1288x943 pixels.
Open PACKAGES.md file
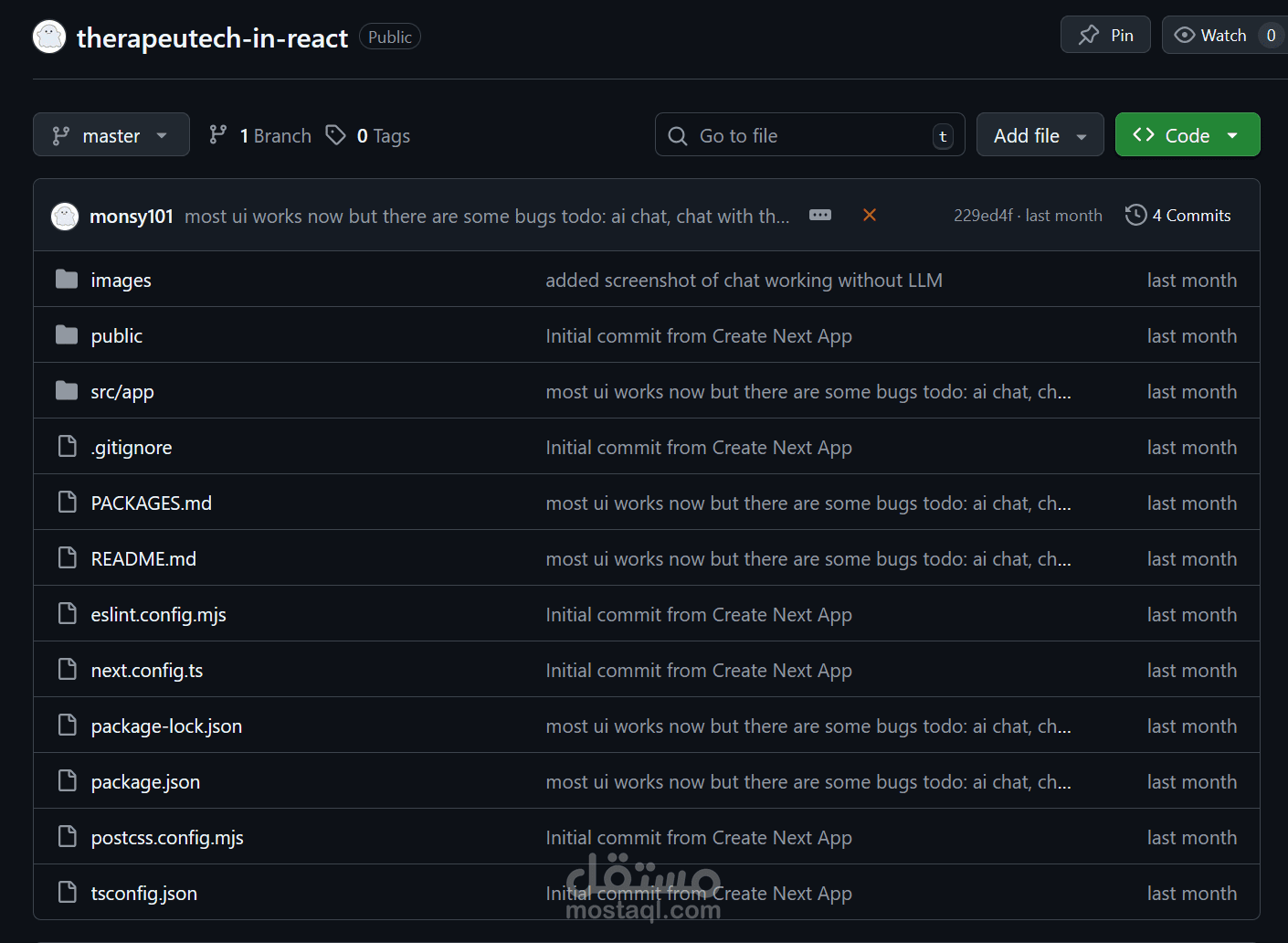pyautogui.click(x=152, y=503)
